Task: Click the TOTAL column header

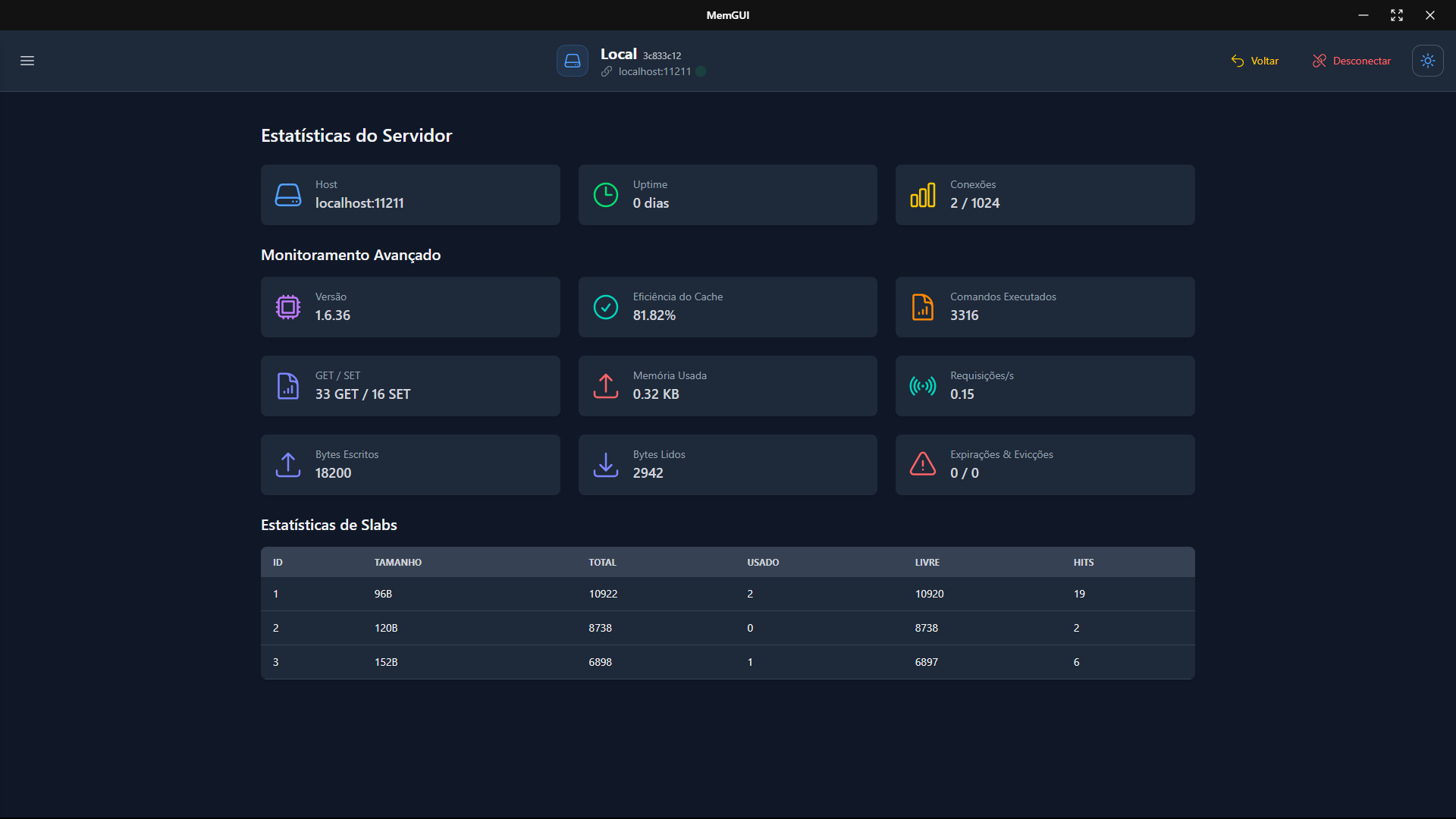Action: tap(603, 563)
